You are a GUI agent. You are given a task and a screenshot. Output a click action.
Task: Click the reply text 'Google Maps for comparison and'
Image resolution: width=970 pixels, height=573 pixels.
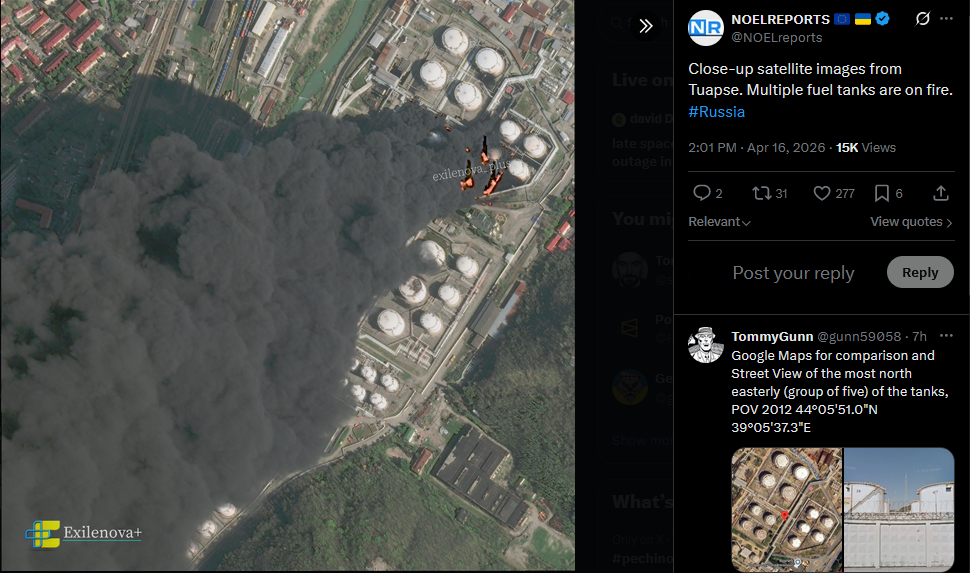tap(833, 355)
